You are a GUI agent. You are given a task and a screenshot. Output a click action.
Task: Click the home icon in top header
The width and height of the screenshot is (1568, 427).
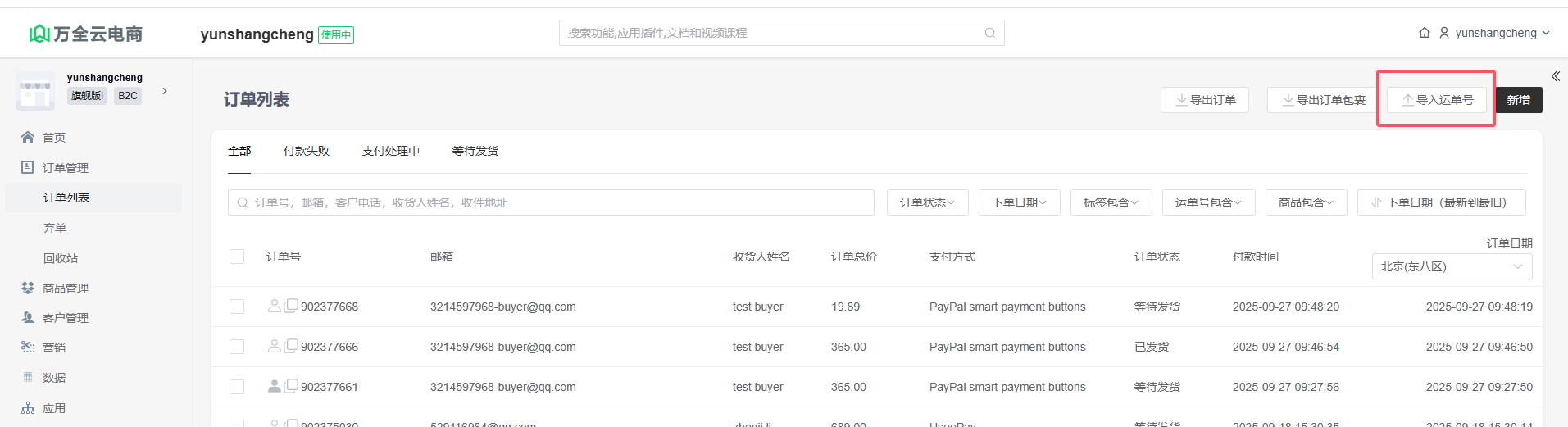pyautogui.click(x=1424, y=33)
